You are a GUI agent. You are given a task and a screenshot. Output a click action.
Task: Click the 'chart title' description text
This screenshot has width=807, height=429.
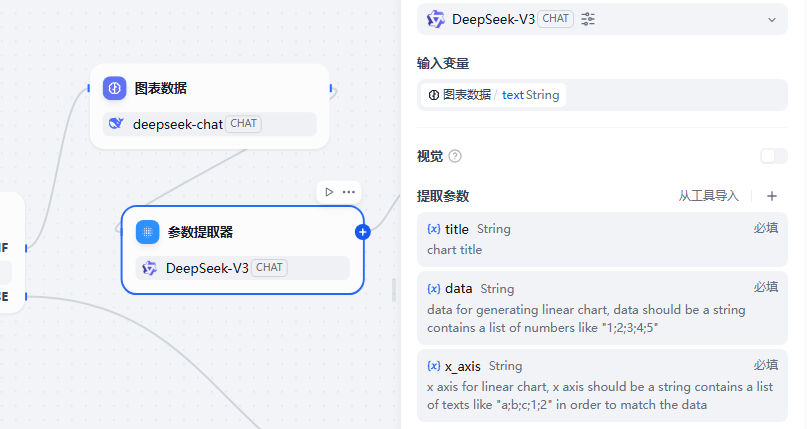[x=454, y=250]
